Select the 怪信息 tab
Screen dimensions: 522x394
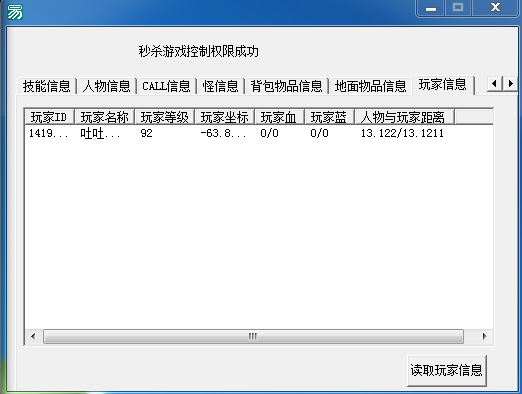[x=220, y=86]
